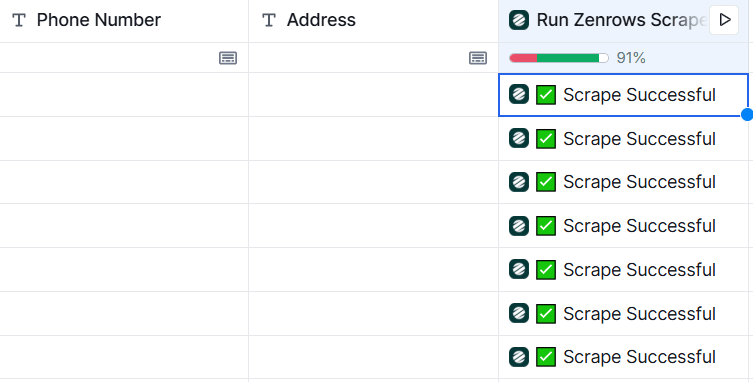The height and width of the screenshot is (382, 753).
Task: Click the Zenrows logo in column header
Action: point(519,20)
